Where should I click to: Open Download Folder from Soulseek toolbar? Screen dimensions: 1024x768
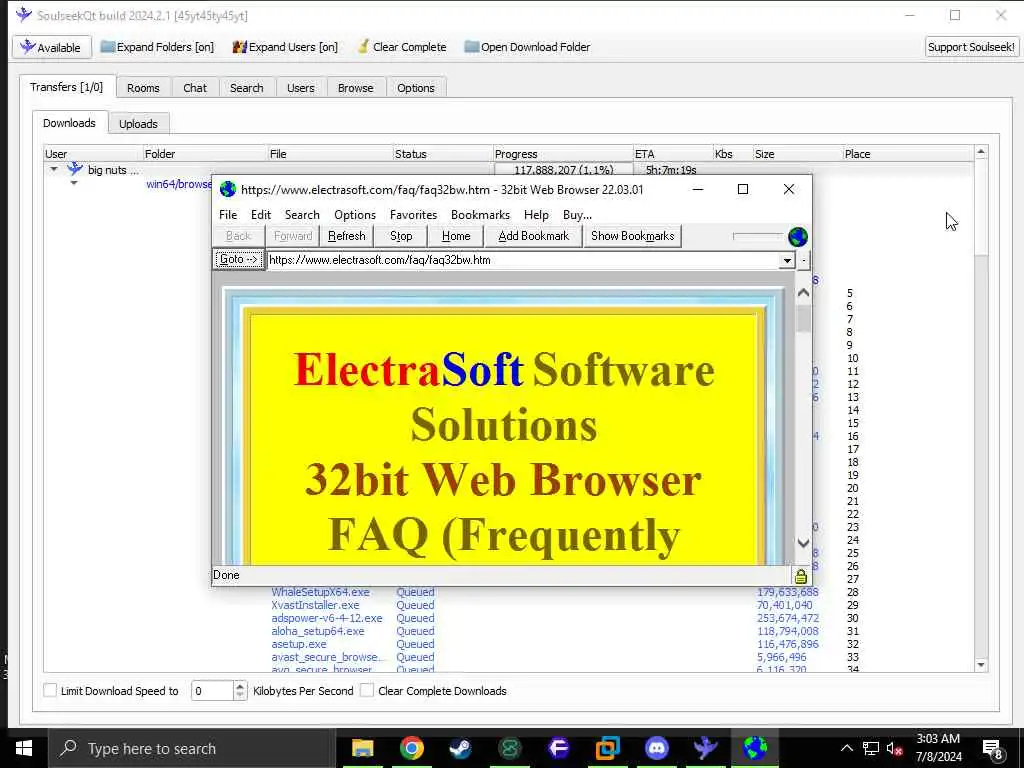[527, 47]
